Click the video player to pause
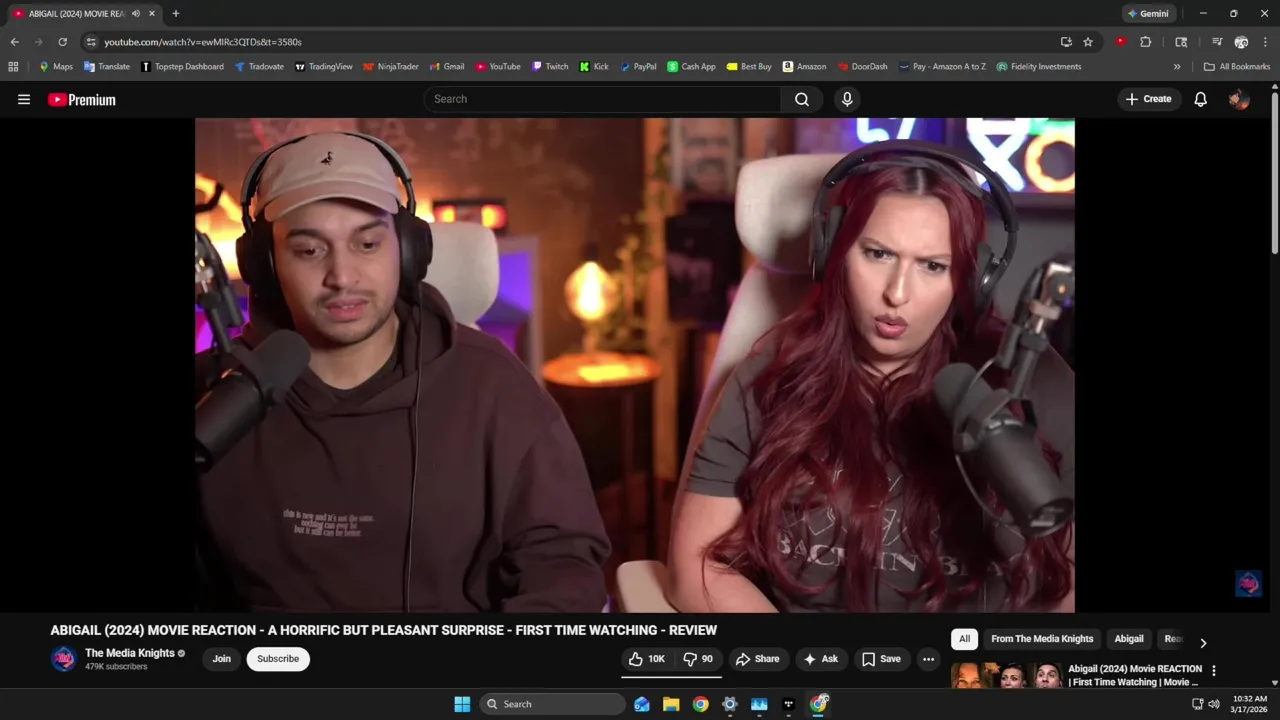This screenshot has height=720, width=1280. point(635,365)
